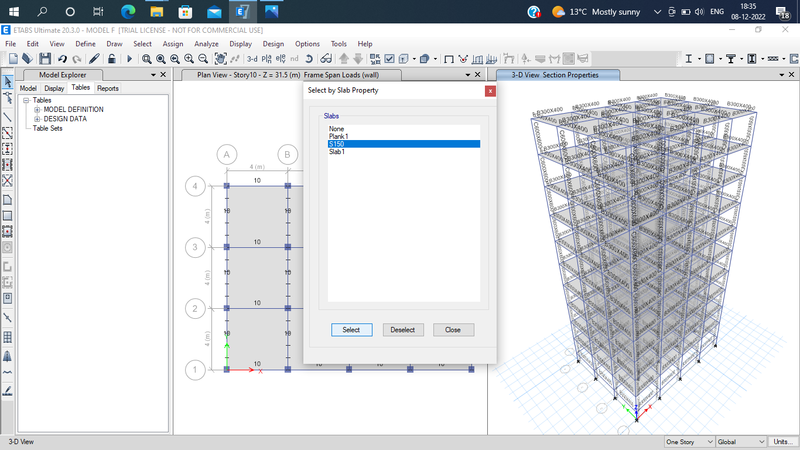Open the Global coordinate system dropdown
Image resolution: width=800 pixels, height=450 pixels.
click(741, 442)
